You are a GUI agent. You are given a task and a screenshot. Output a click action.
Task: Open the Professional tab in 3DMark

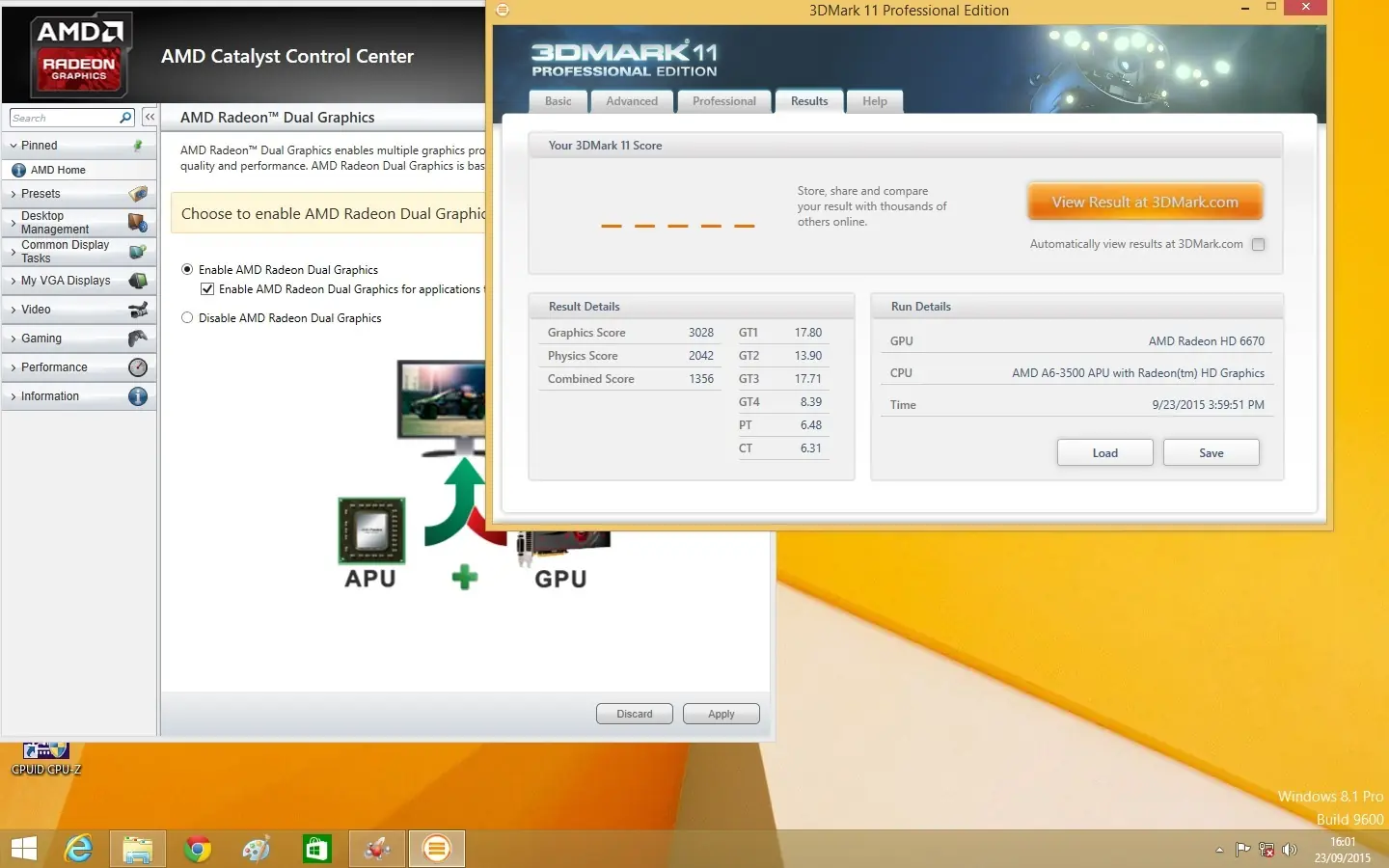point(723,101)
